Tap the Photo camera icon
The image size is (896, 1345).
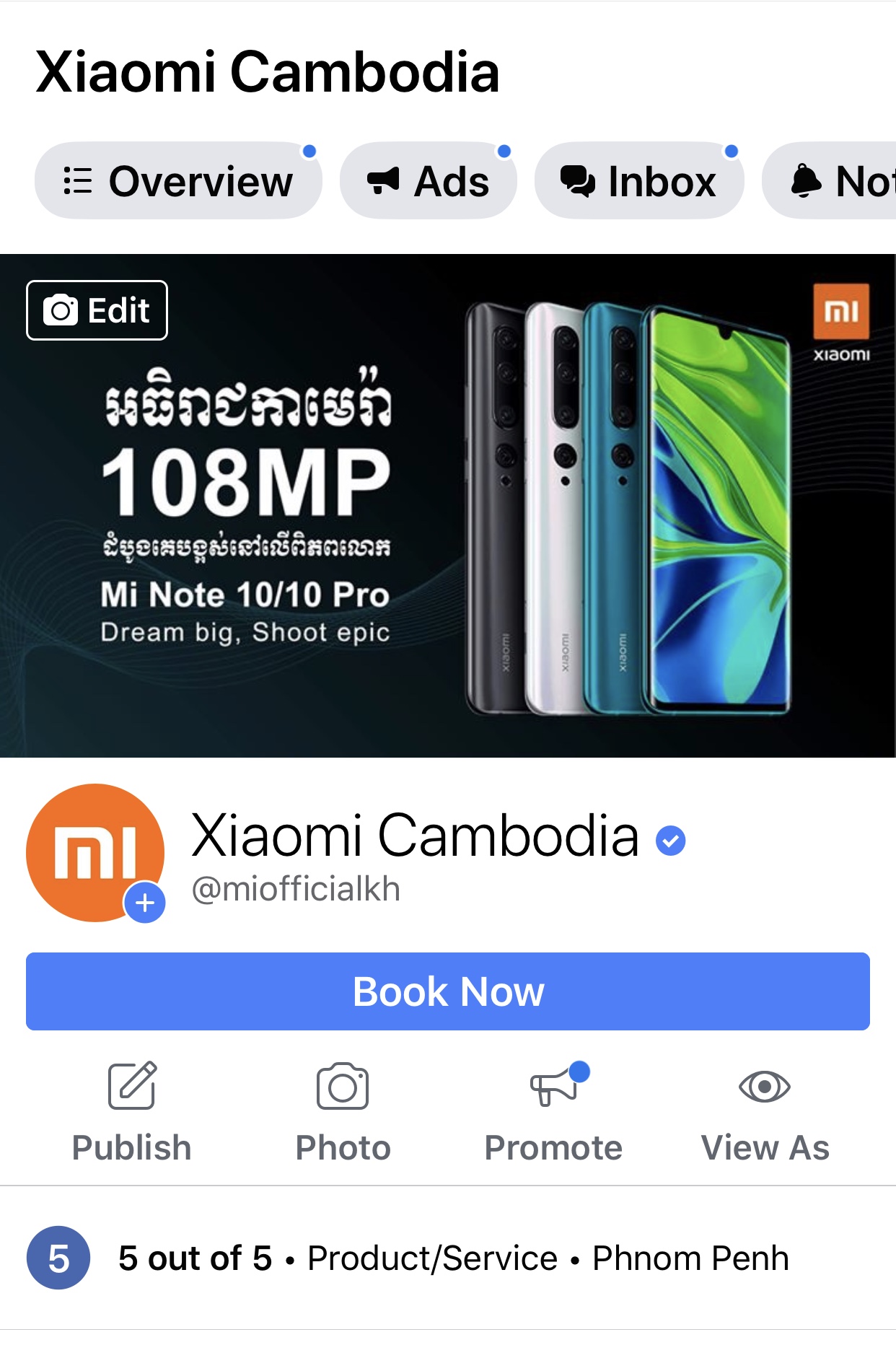[343, 1085]
